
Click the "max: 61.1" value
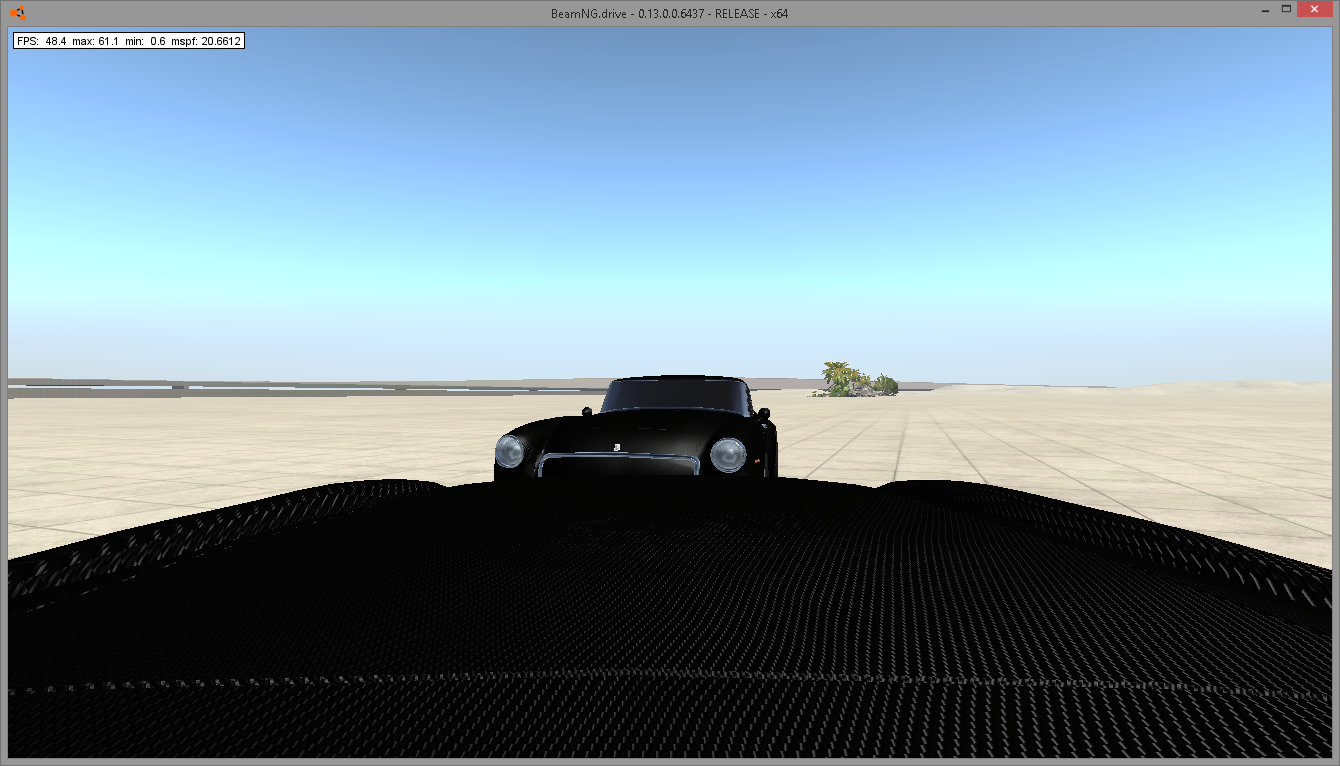click(95, 41)
